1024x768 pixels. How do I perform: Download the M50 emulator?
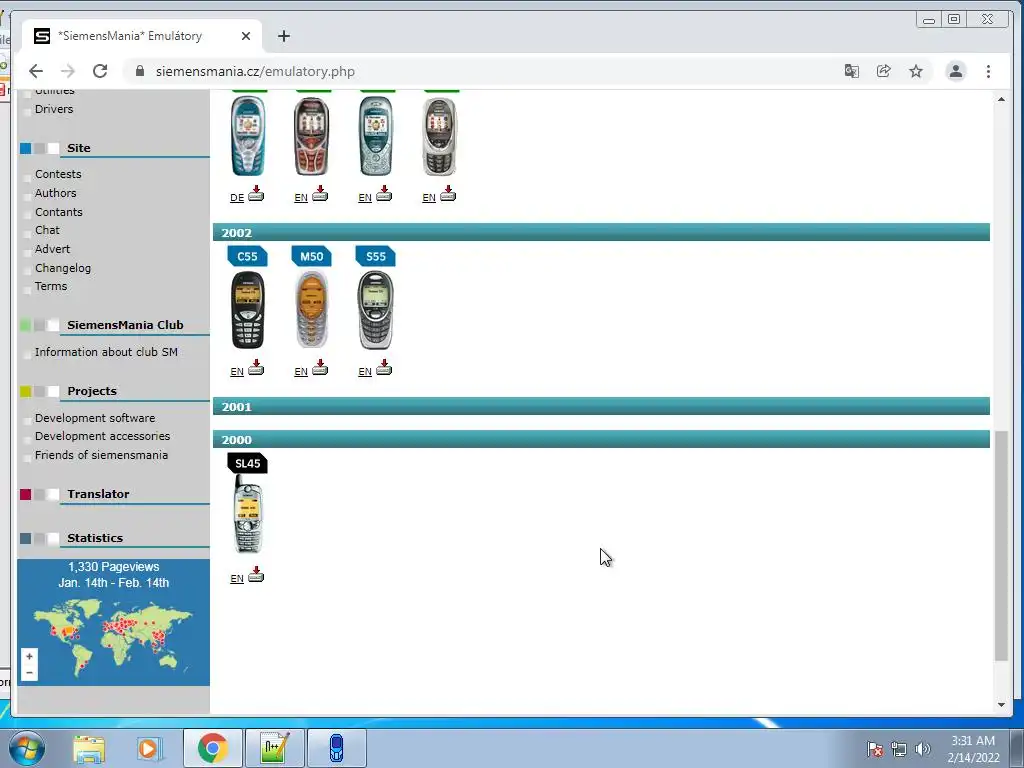pyautogui.click(x=320, y=367)
